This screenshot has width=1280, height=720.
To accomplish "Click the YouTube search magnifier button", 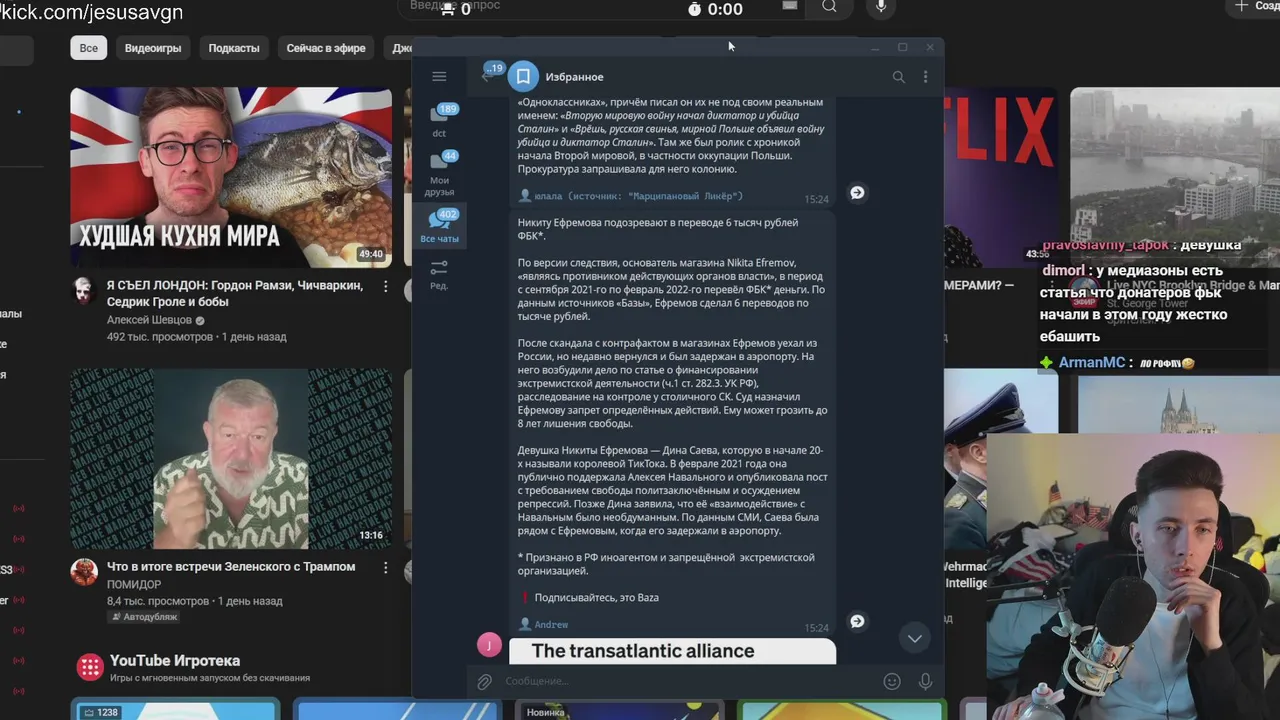I will (x=829, y=7).
